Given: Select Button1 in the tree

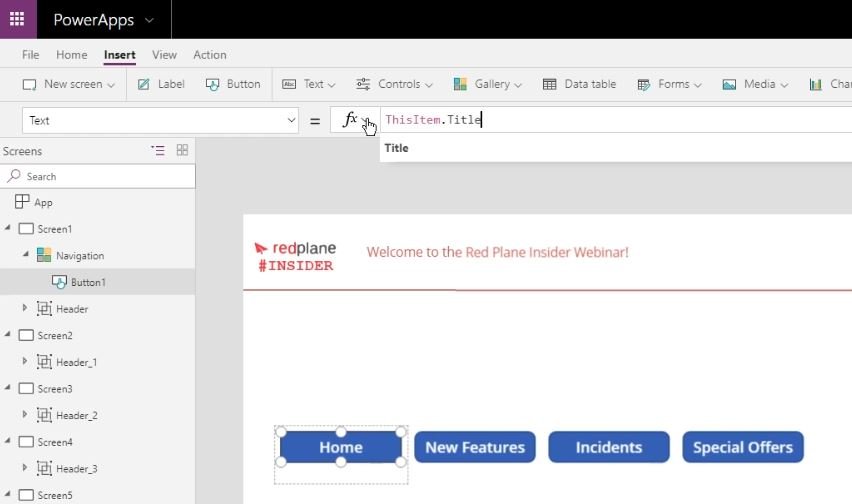Looking at the screenshot, I should [x=88, y=282].
